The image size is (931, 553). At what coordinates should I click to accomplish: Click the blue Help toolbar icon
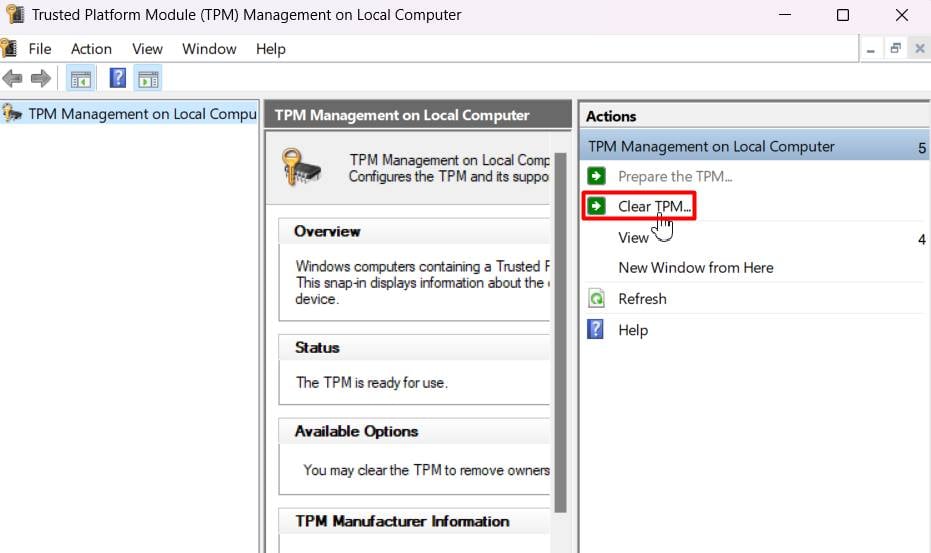tap(118, 78)
